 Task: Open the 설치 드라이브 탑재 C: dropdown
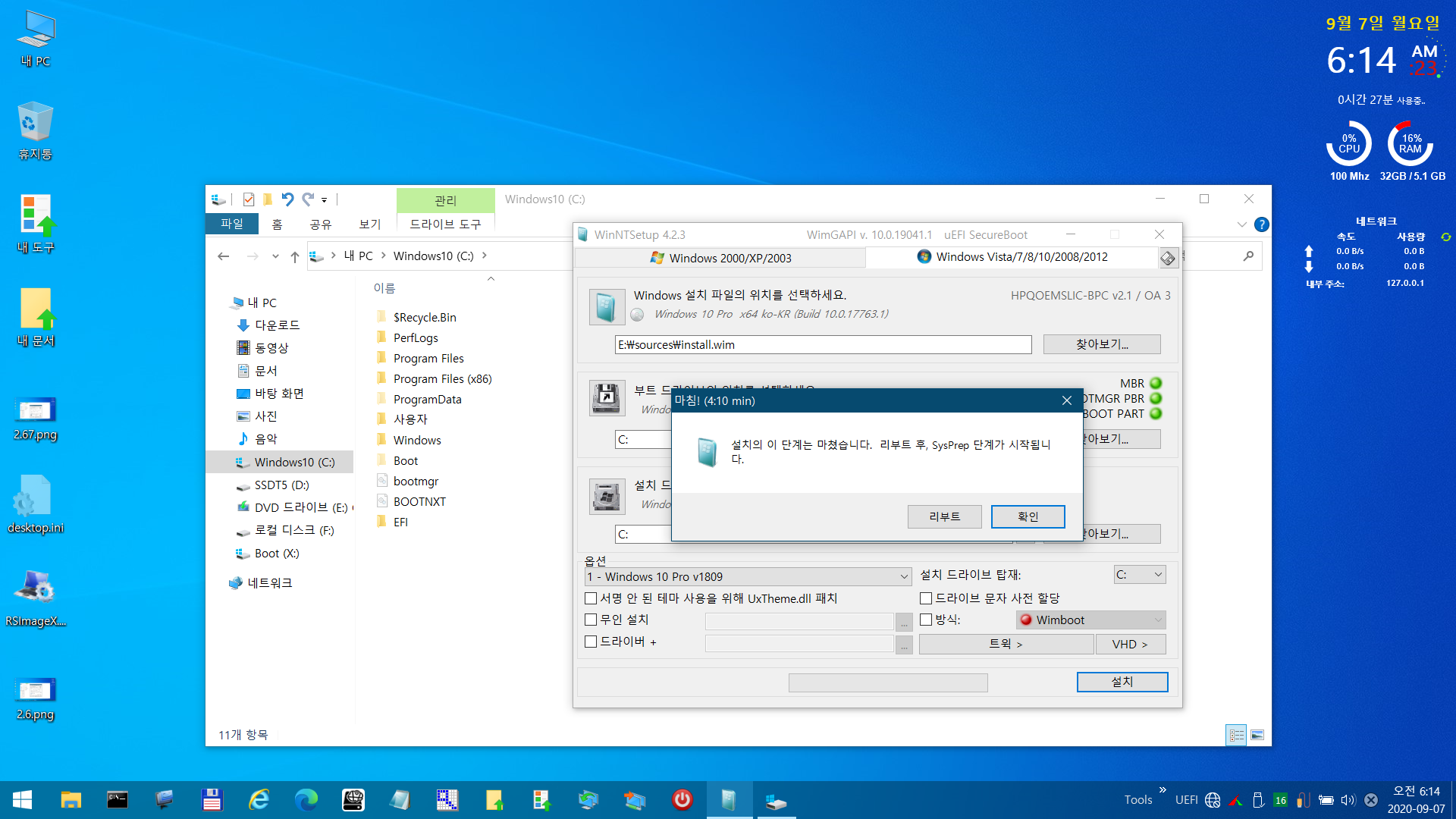coord(1139,575)
